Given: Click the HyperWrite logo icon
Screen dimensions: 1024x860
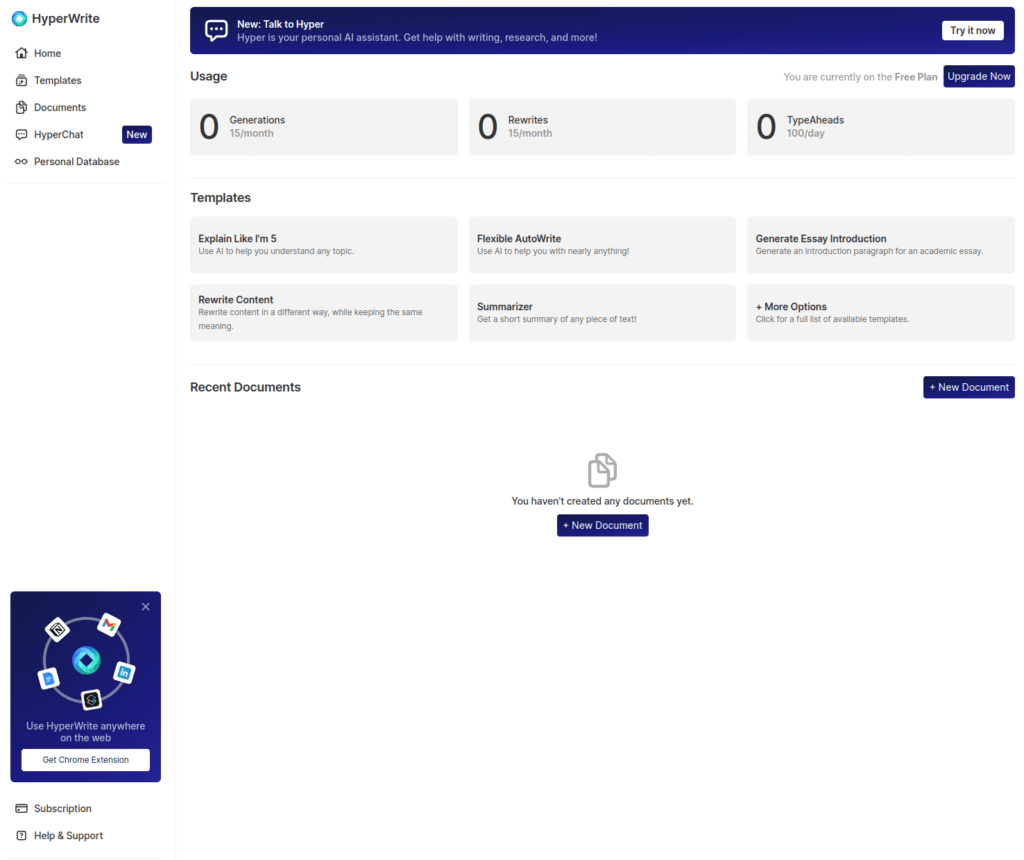Looking at the screenshot, I should click(x=20, y=19).
